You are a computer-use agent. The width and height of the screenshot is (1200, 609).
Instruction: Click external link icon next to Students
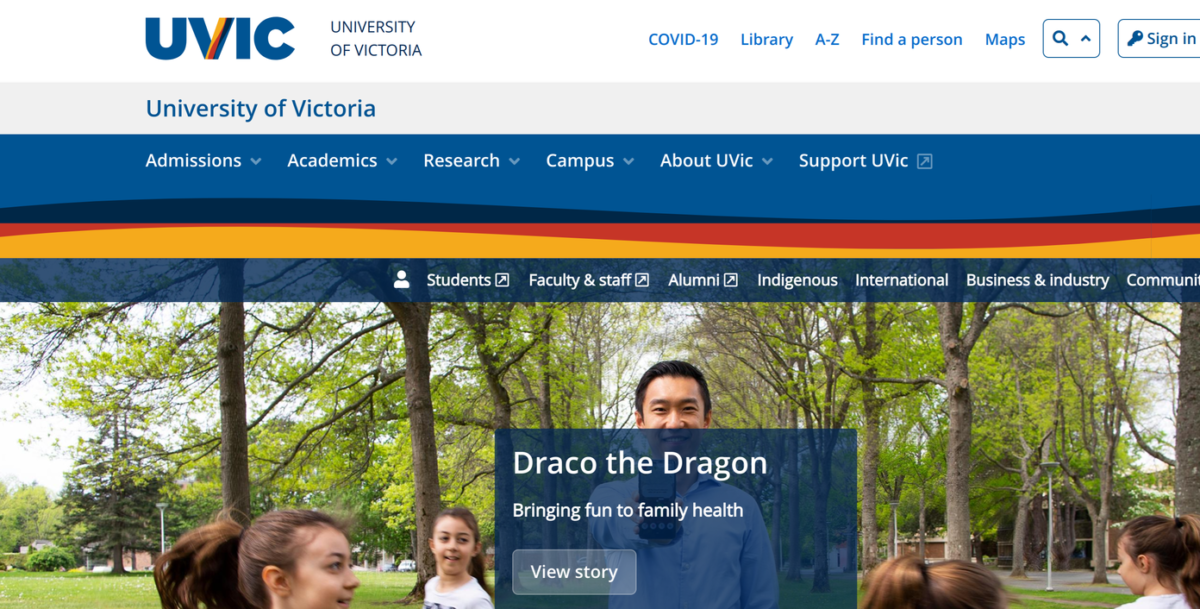[502, 280]
